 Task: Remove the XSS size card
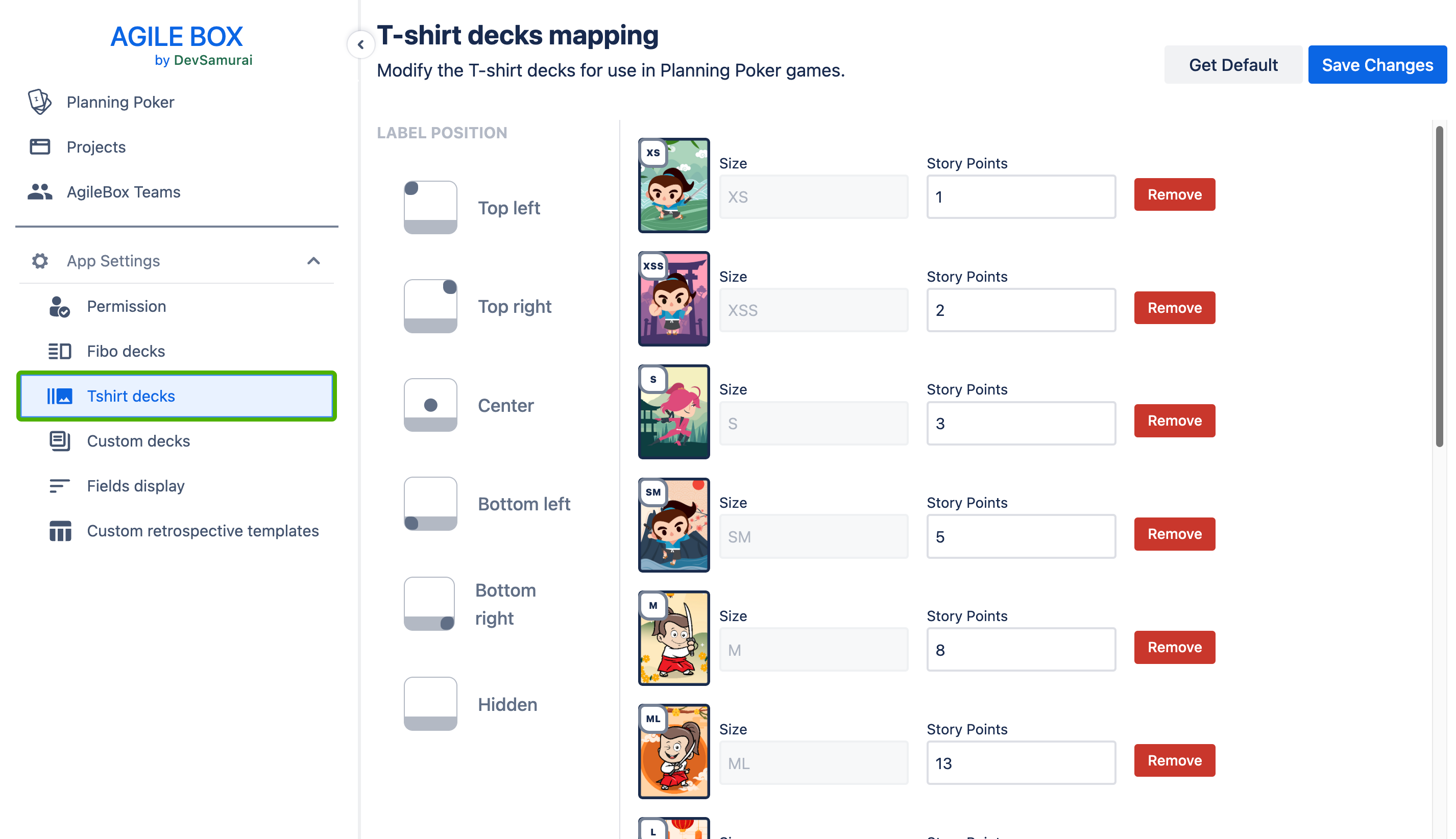(x=1174, y=308)
